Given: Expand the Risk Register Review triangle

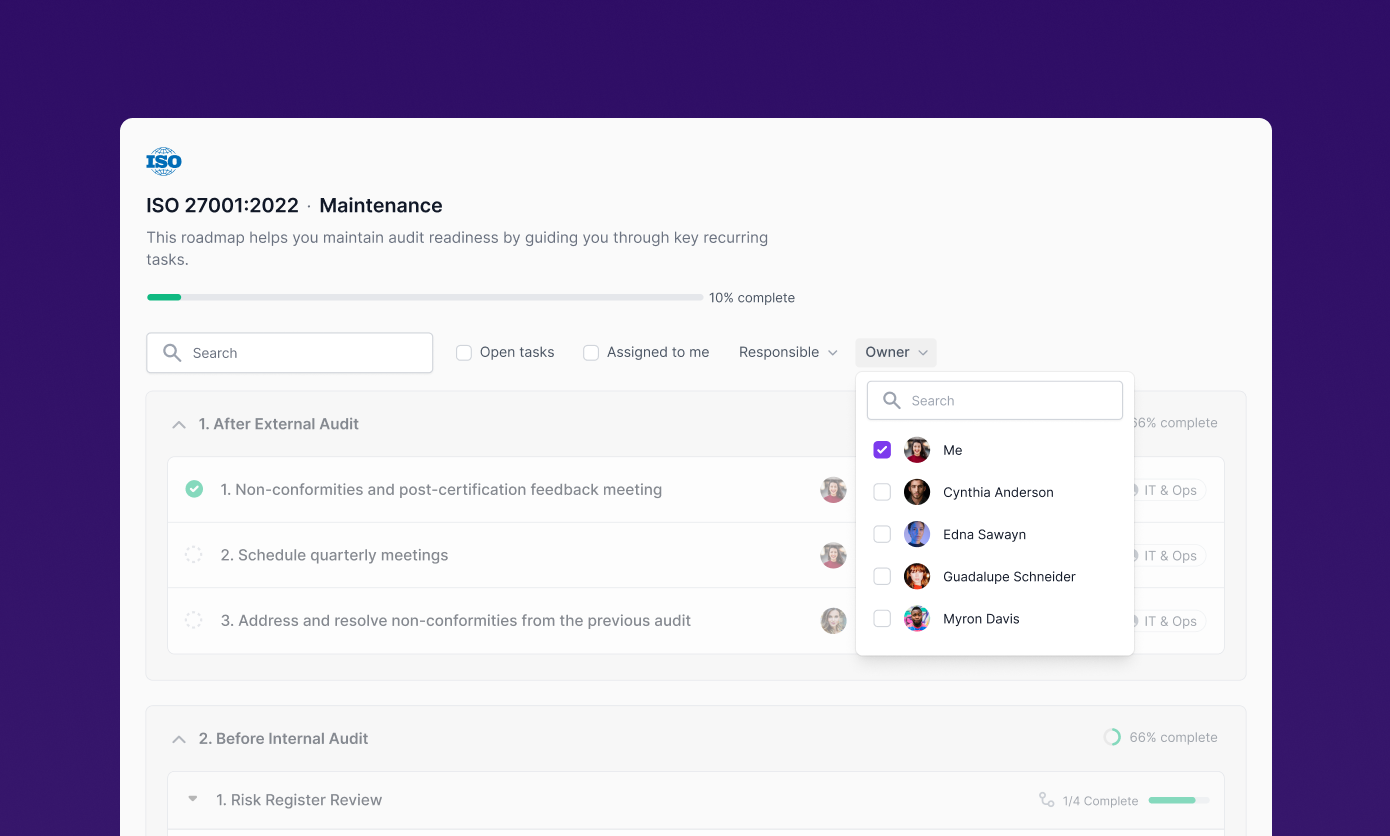Looking at the screenshot, I should (x=193, y=799).
